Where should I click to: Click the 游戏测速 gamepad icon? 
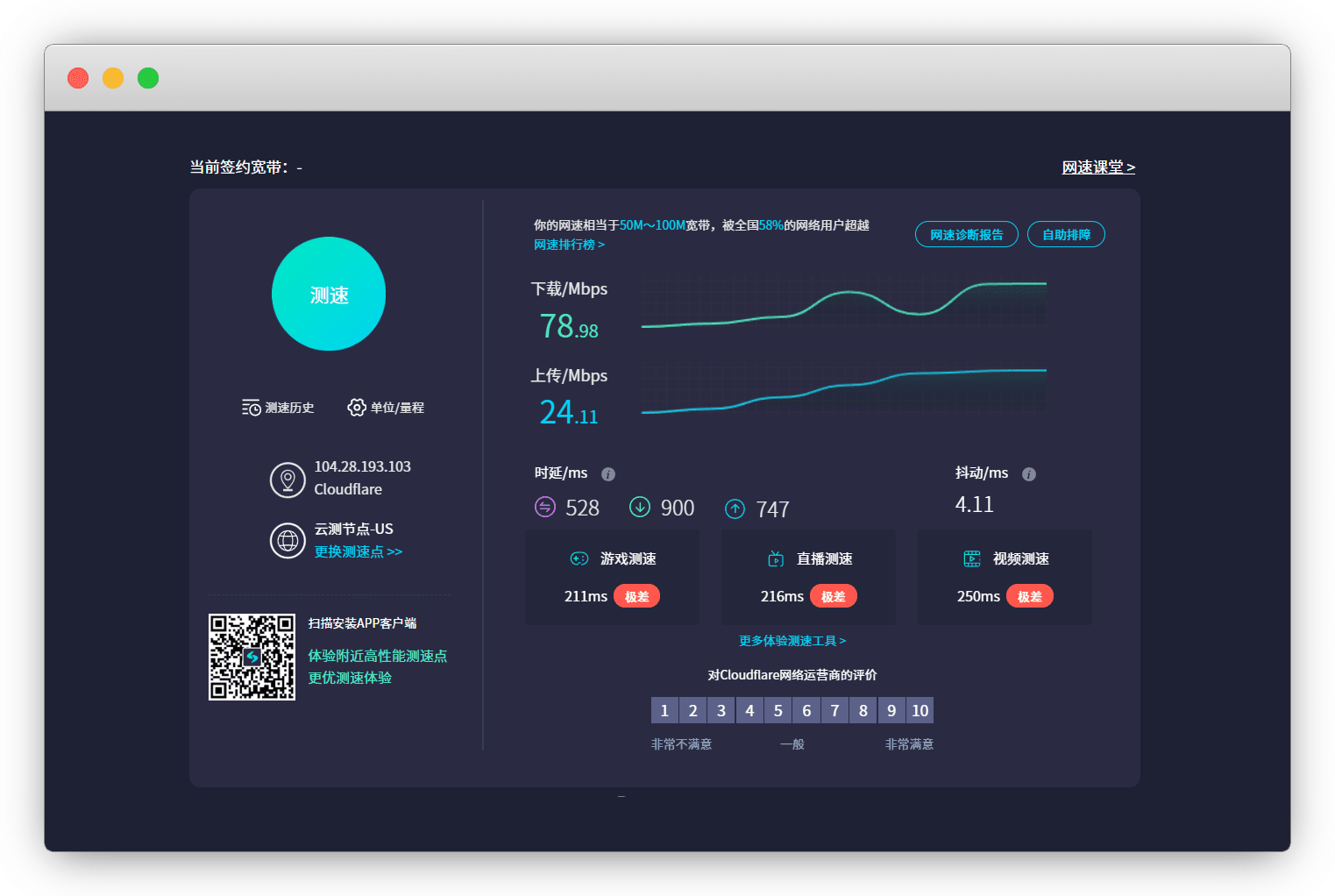click(579, 558)
